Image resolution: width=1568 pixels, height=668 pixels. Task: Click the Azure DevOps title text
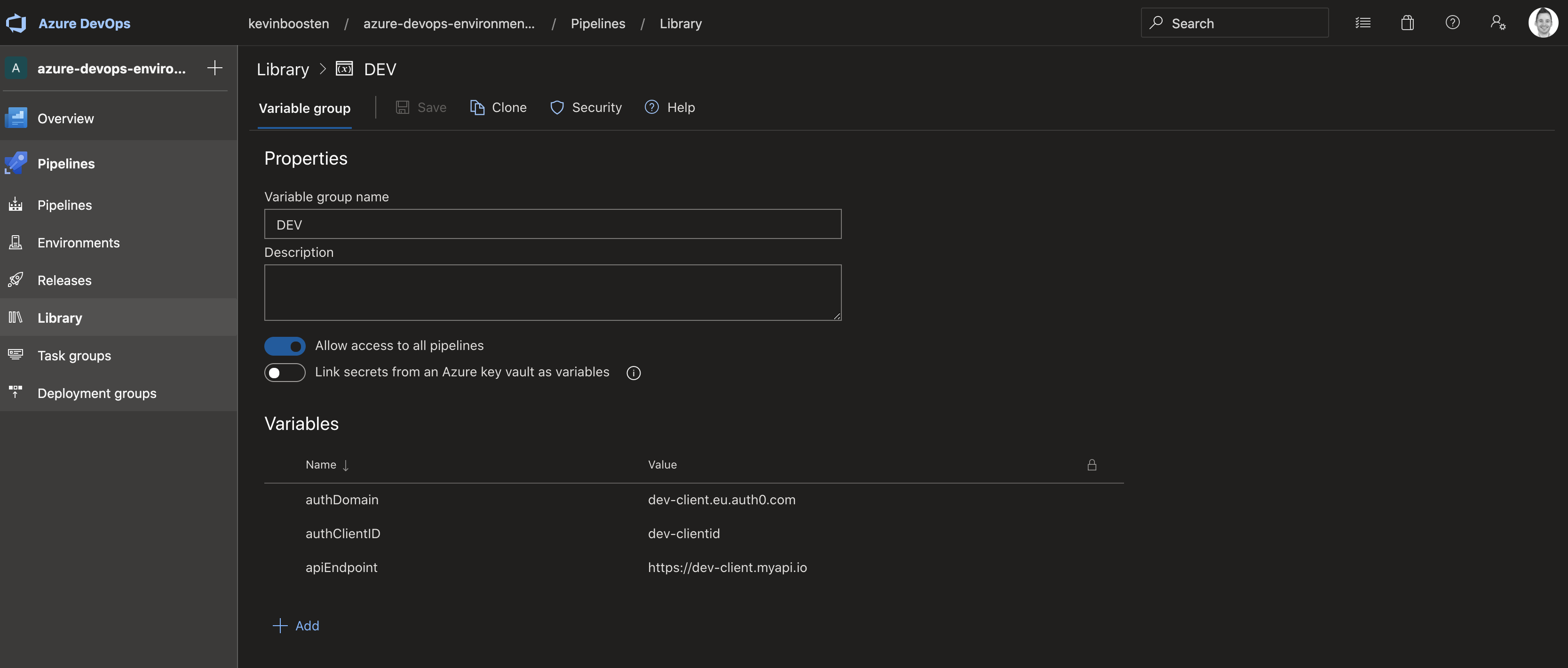(x=85, y=23)
